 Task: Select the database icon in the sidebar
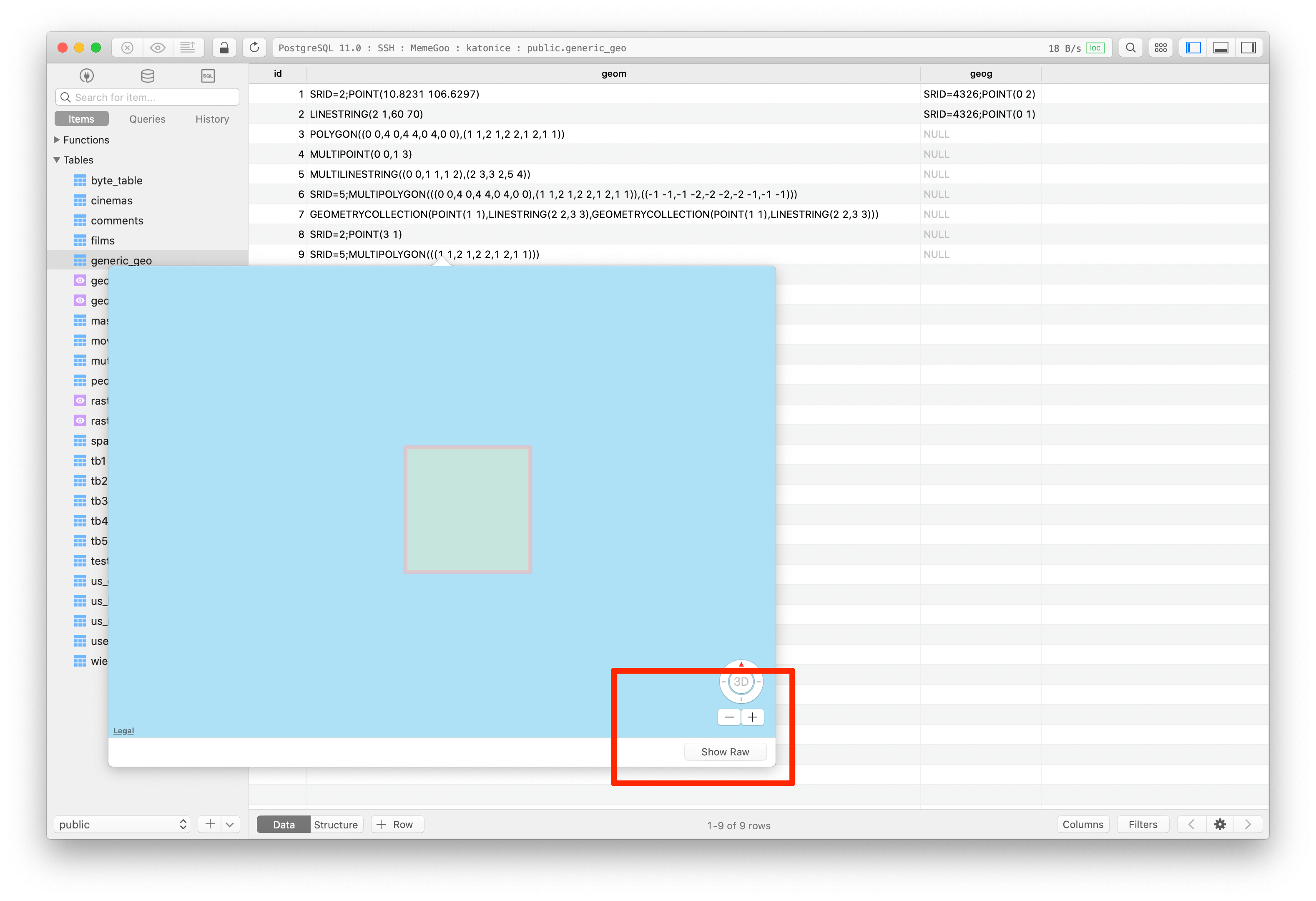147,76
